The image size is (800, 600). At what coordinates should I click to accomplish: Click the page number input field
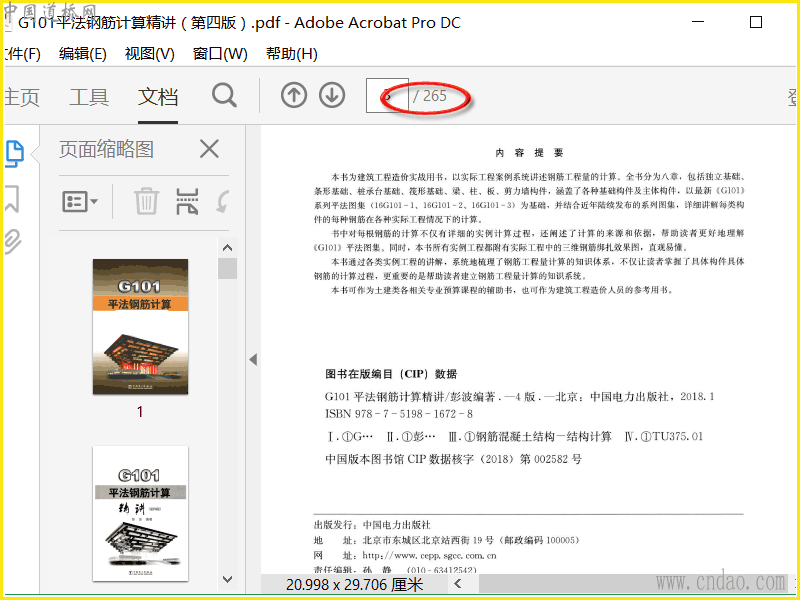(387, 95)
